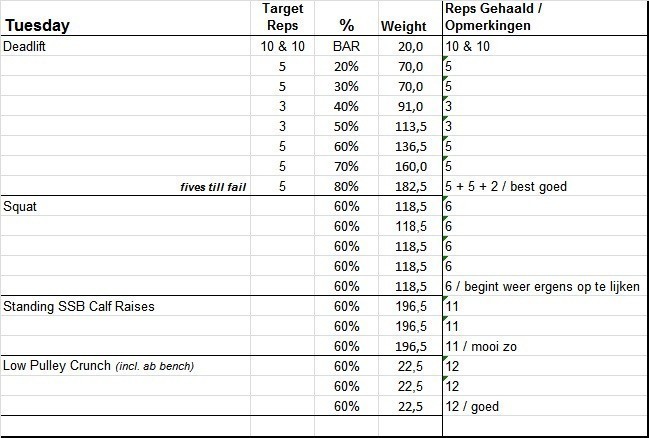Click the 91,0 weight cell

pos(412,107)
